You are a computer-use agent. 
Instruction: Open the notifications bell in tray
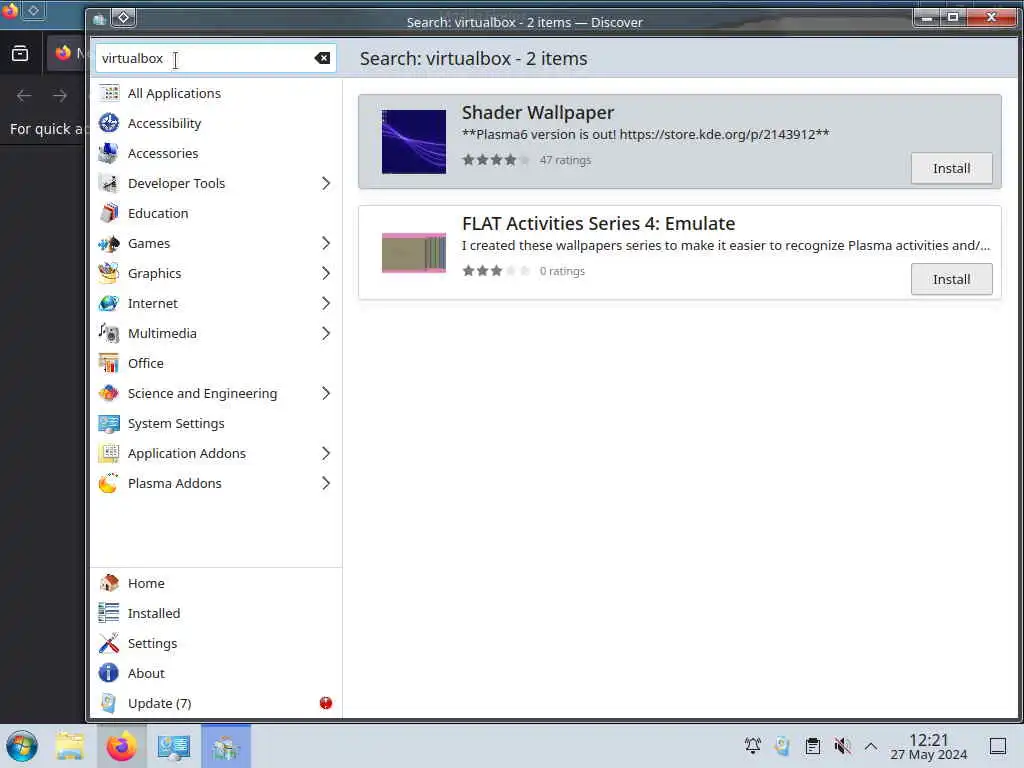pos(753,746)
